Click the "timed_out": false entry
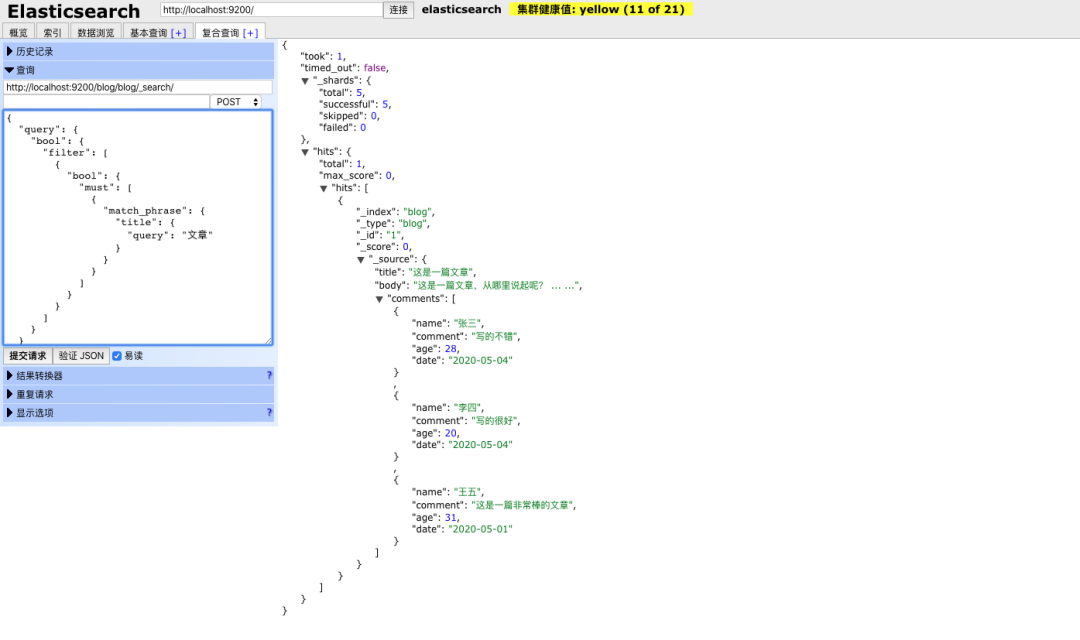Image resolution: width=1080 pixels, height=640 pixels. click(x=344, y=68)
